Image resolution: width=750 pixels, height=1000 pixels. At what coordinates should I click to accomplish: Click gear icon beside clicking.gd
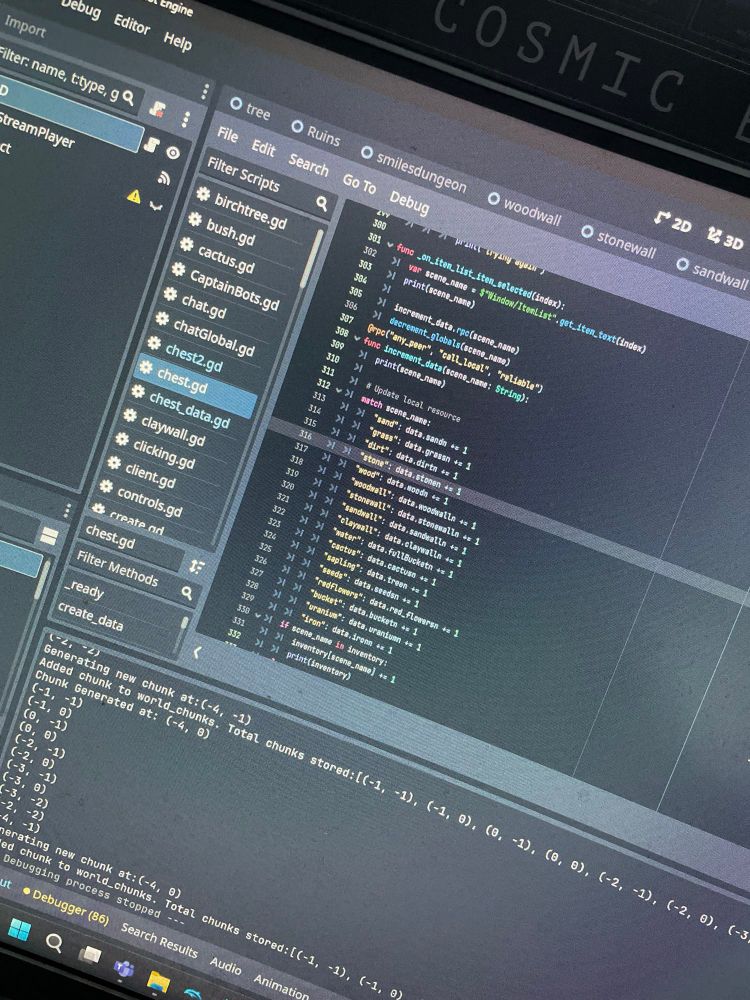coord(122,439)
